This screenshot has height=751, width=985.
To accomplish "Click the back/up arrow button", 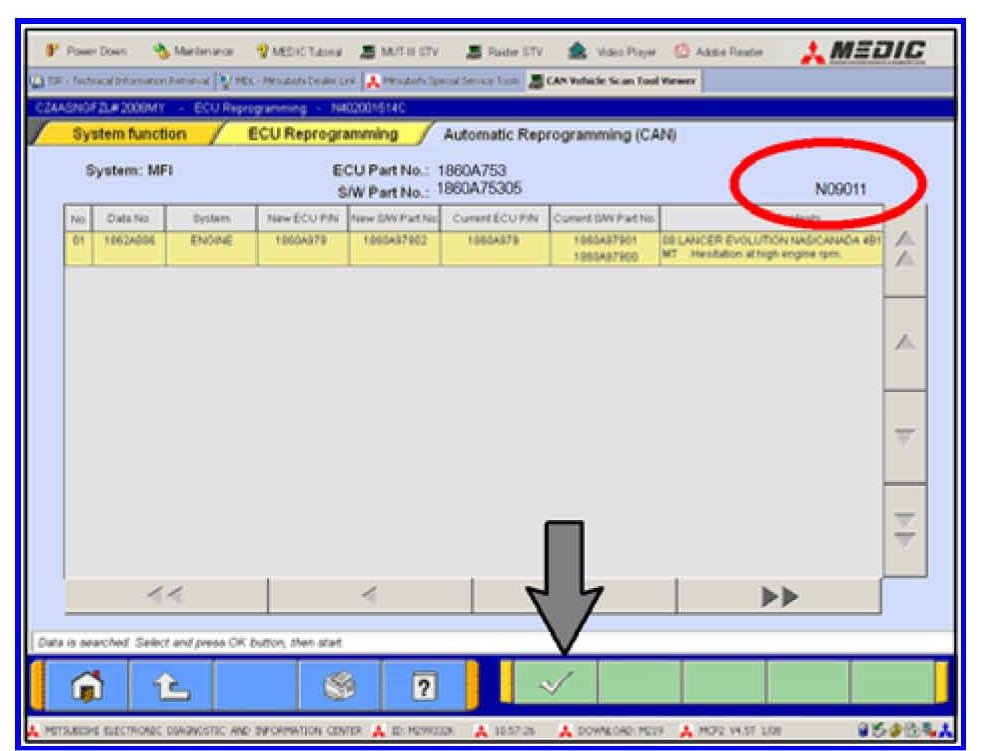I will [170, 686].
